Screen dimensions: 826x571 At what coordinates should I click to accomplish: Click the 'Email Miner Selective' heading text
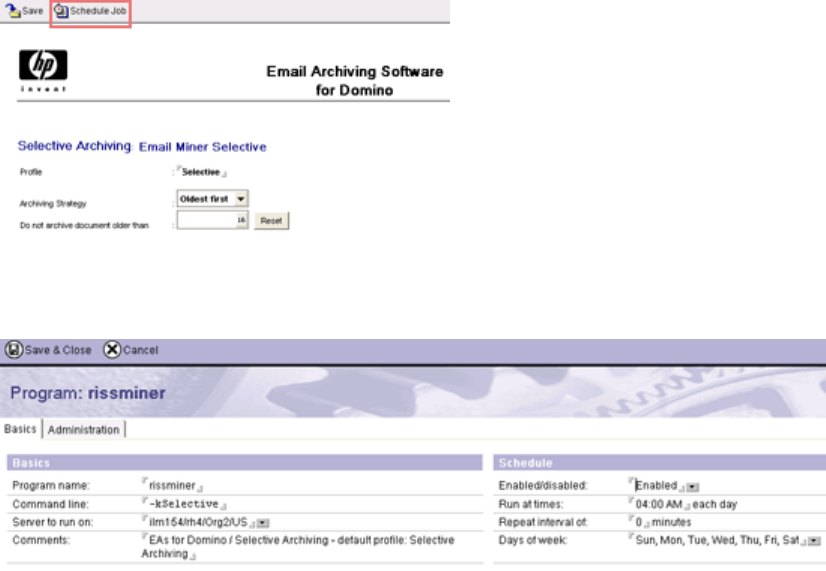[202, 147]
